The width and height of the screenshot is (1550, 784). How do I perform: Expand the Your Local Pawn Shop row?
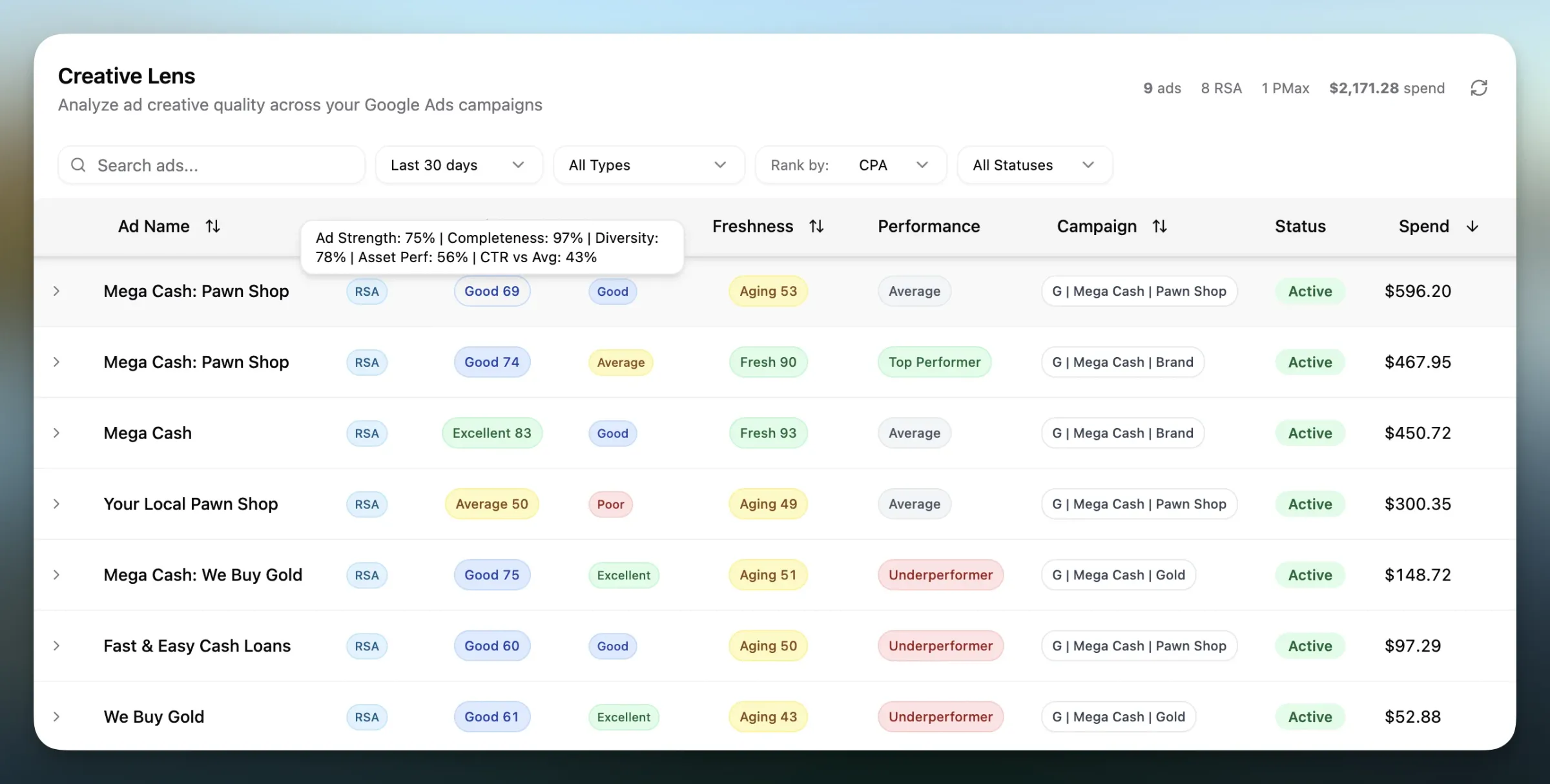(56, 504)
